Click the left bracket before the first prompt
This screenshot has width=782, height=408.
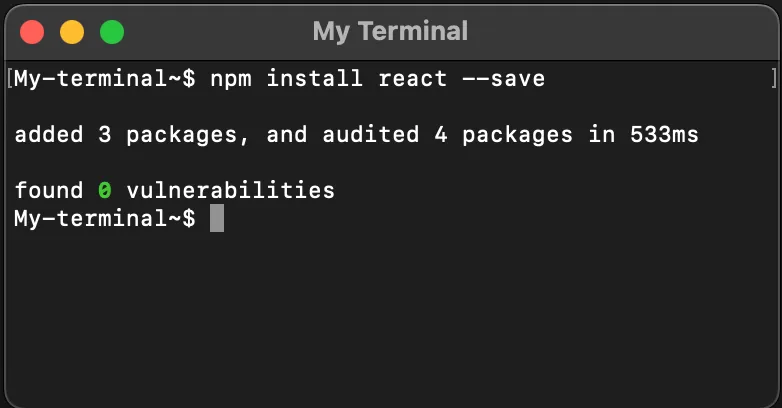pyautogui.click(x=10, y=79)
